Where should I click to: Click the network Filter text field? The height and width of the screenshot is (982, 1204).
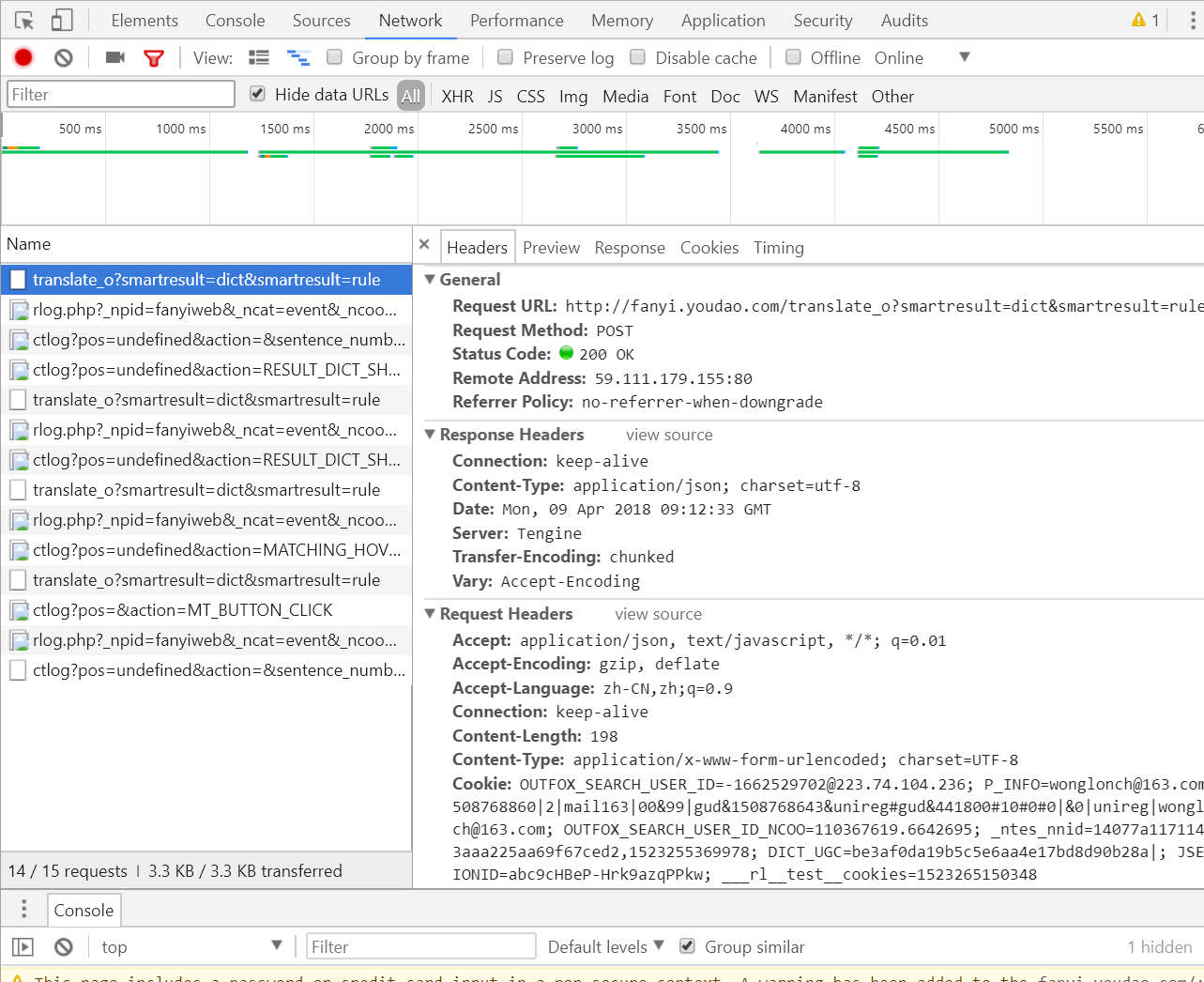121,94
